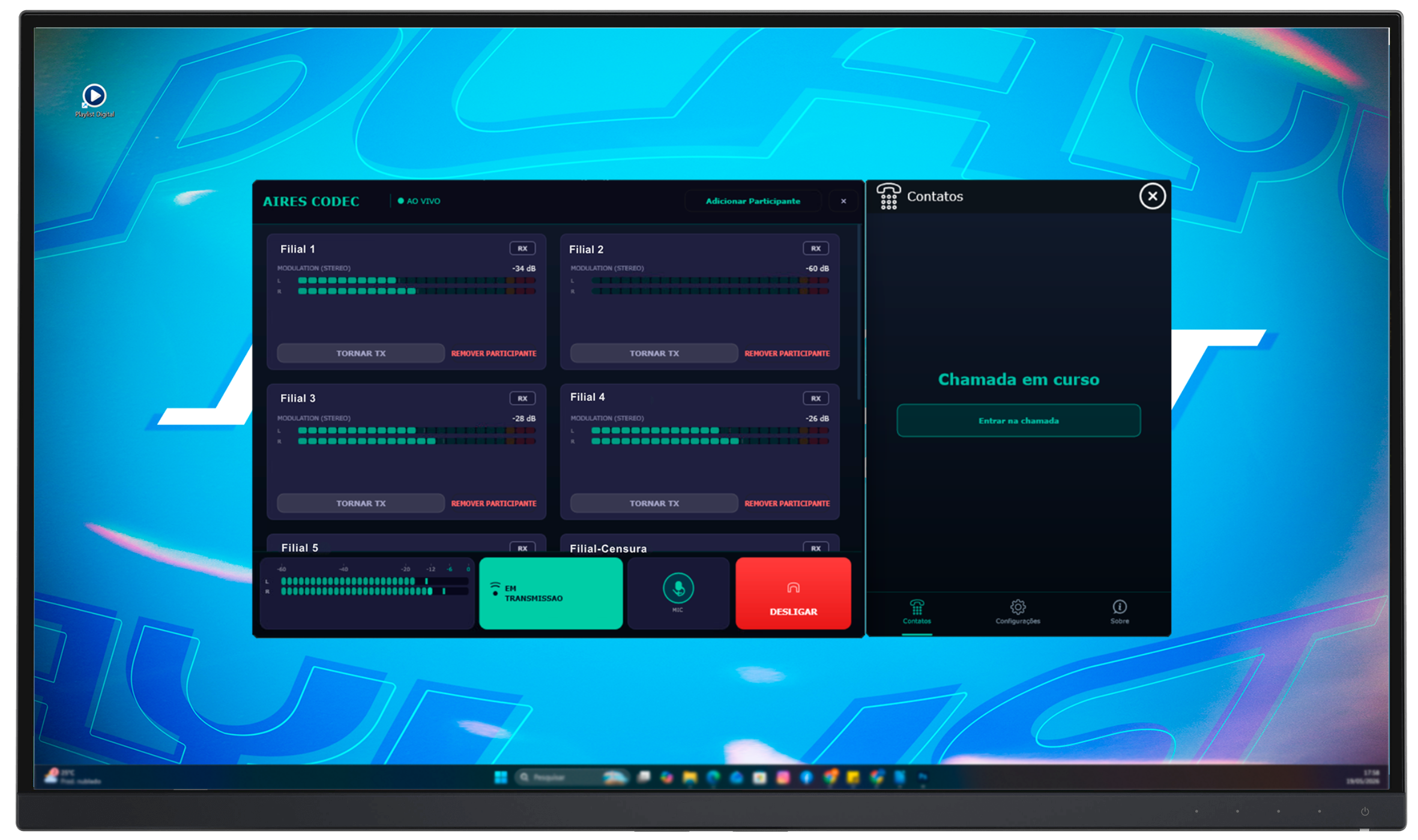The width and height of the screenshot is (1418, 840).
Task: Open the Sobre tab
Action: tap(1119, 613)
